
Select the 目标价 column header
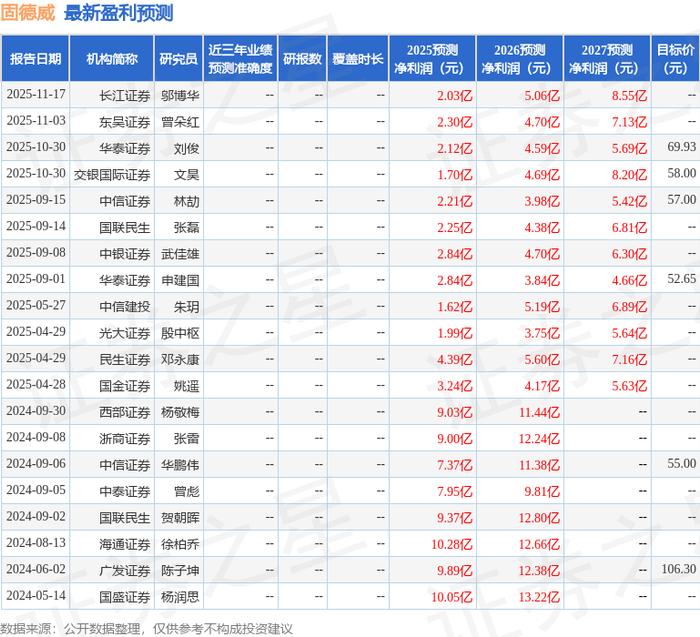pos(675,59)
